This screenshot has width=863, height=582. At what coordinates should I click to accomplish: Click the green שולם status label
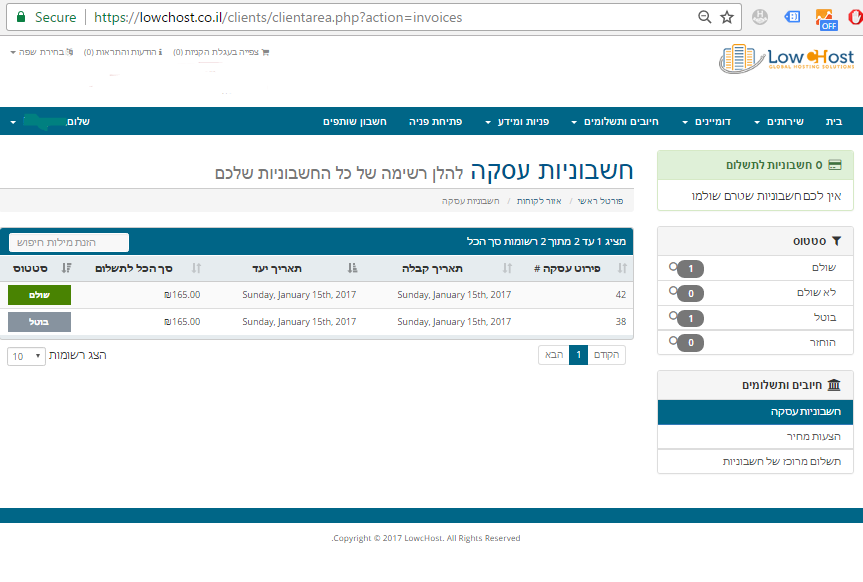click(x=39, y=295)
